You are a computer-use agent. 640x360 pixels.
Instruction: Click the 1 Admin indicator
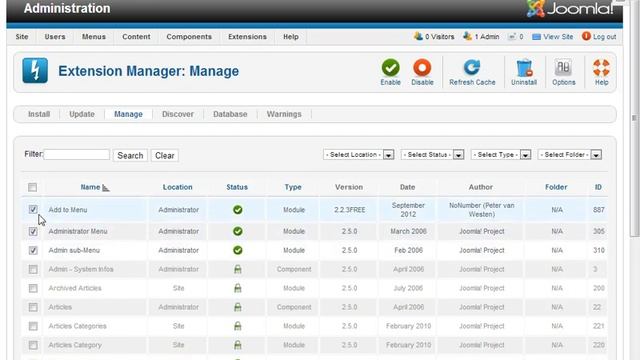click(x=481, y=37)
